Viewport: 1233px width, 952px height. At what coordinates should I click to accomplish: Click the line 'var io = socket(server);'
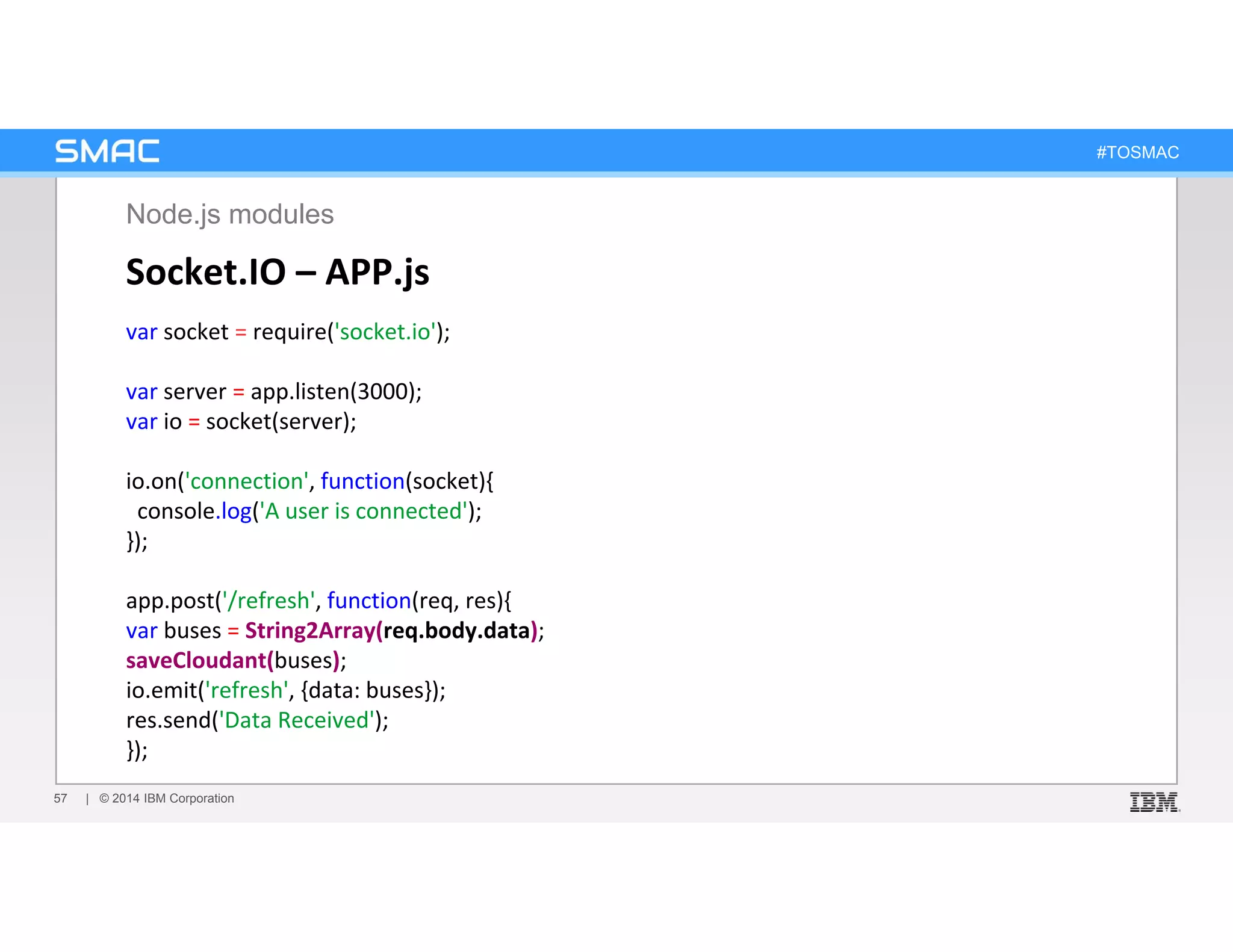[241, 422]
